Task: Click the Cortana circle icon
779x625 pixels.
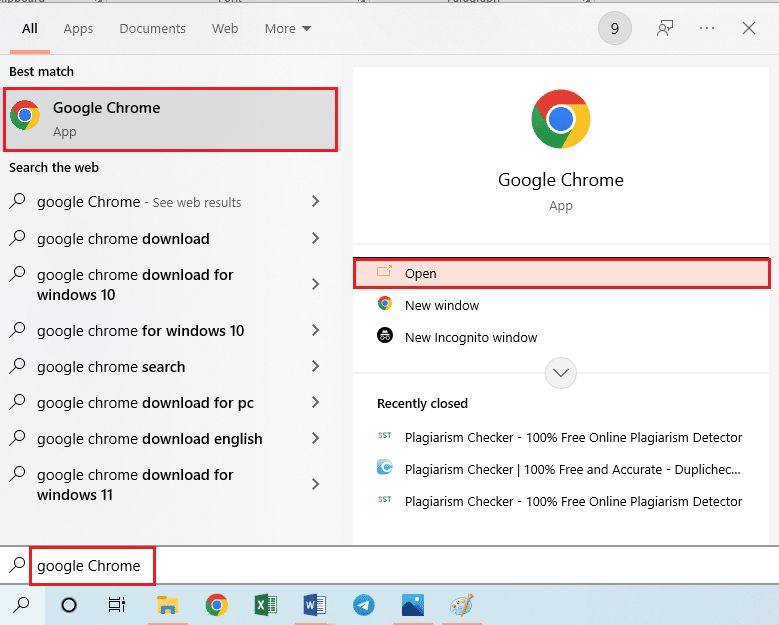Action: pyautogui.click(x=69, y=605)
